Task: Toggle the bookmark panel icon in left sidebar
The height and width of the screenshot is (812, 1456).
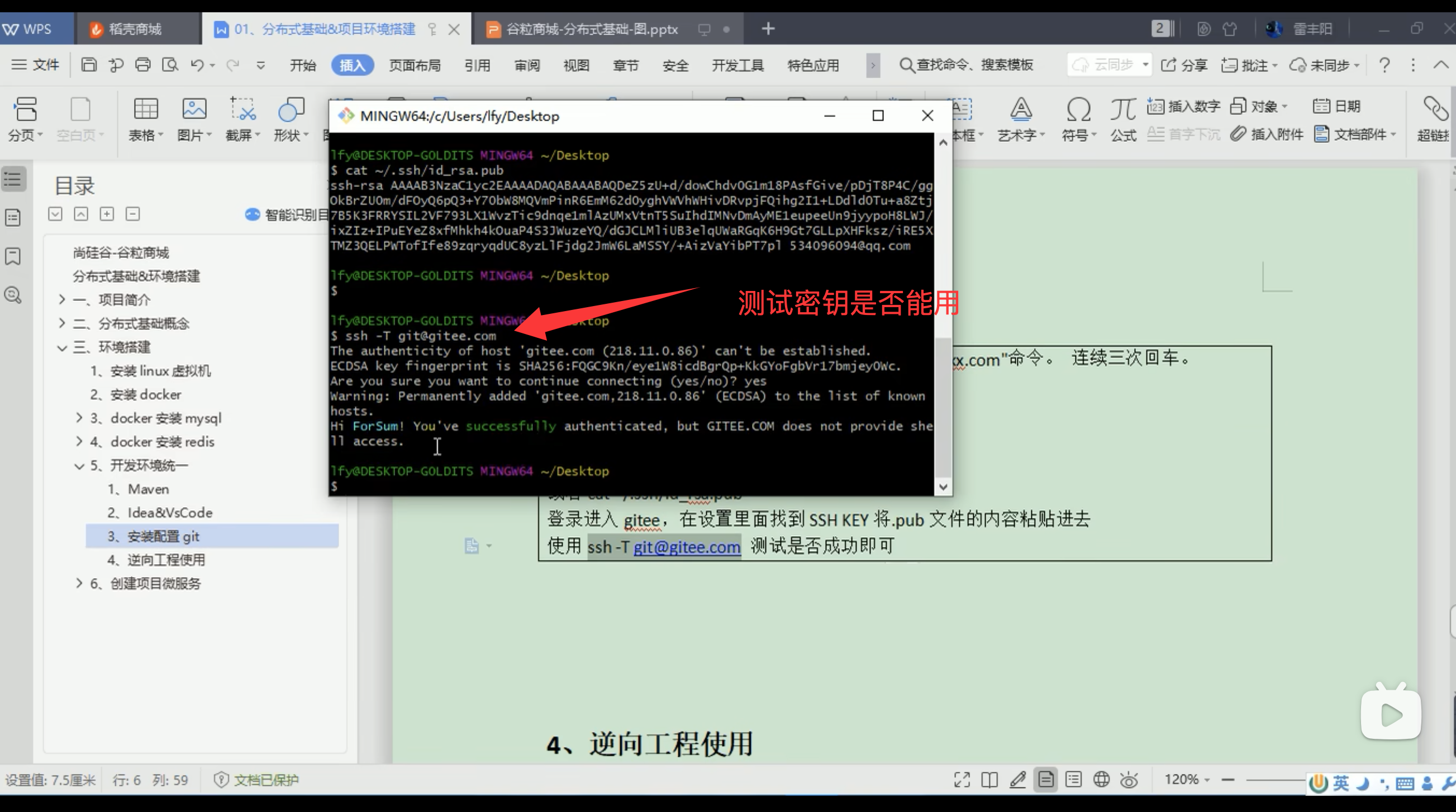Action: pos(13,256)
